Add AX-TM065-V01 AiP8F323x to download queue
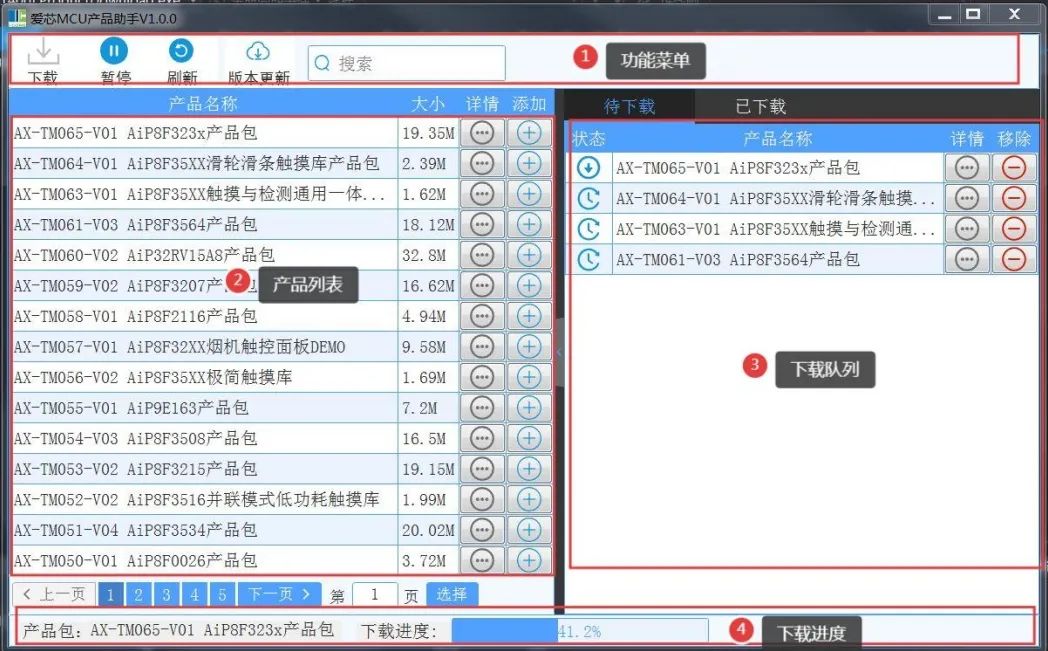 [529, 133]
